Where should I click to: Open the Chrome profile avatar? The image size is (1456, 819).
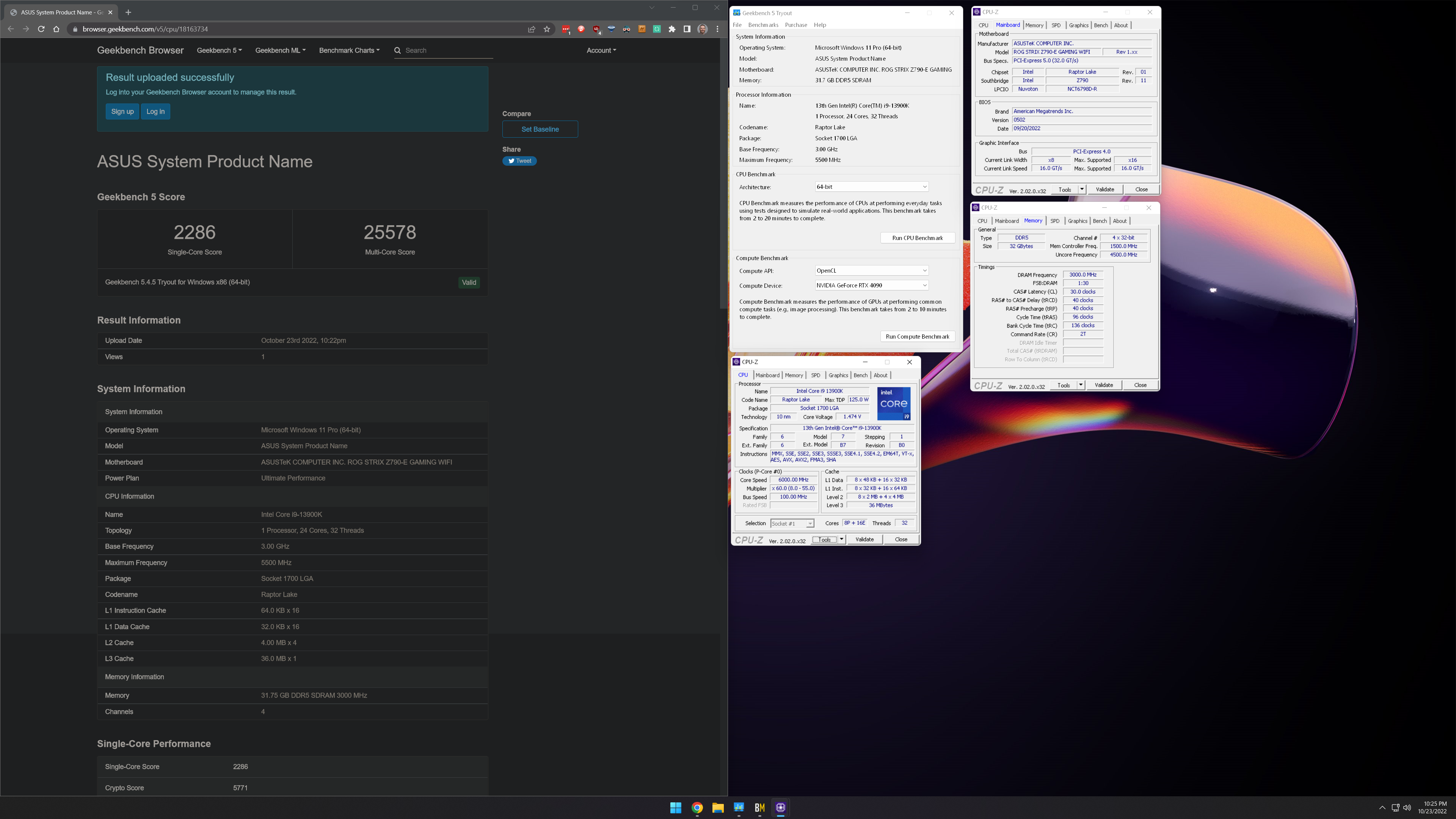[x=703, y=29]
